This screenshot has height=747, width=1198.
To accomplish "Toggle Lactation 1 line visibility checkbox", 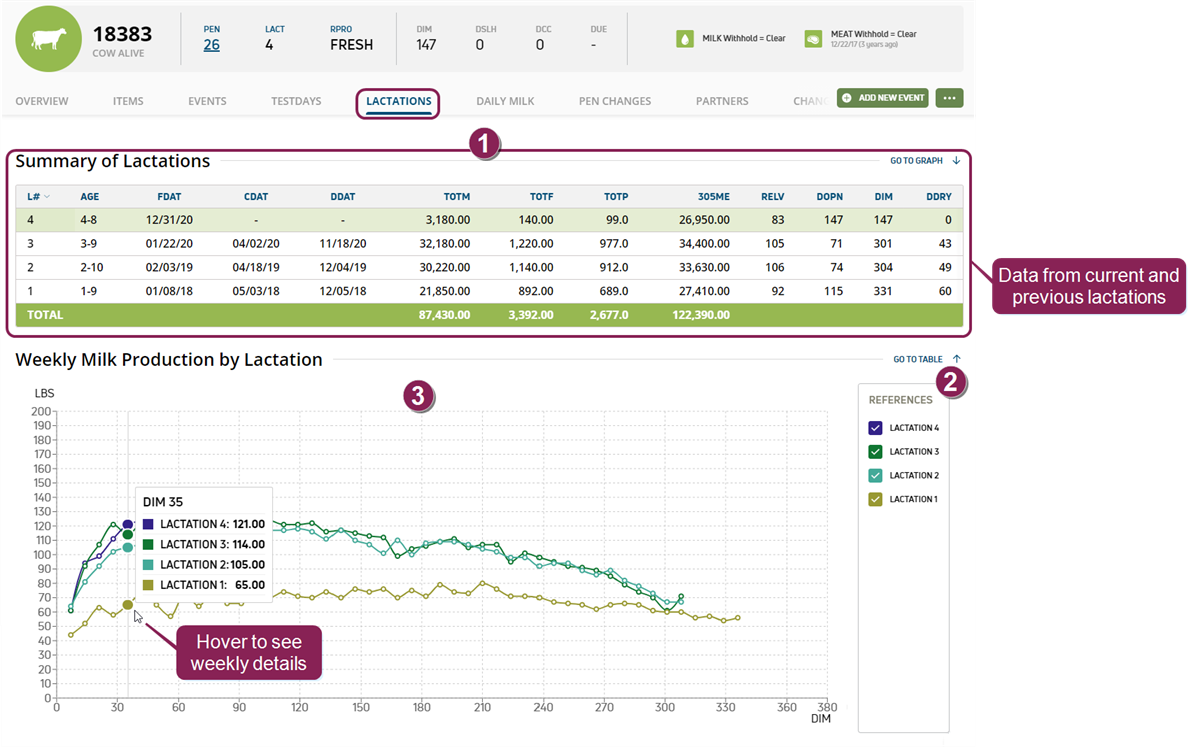I will point(876,499).
